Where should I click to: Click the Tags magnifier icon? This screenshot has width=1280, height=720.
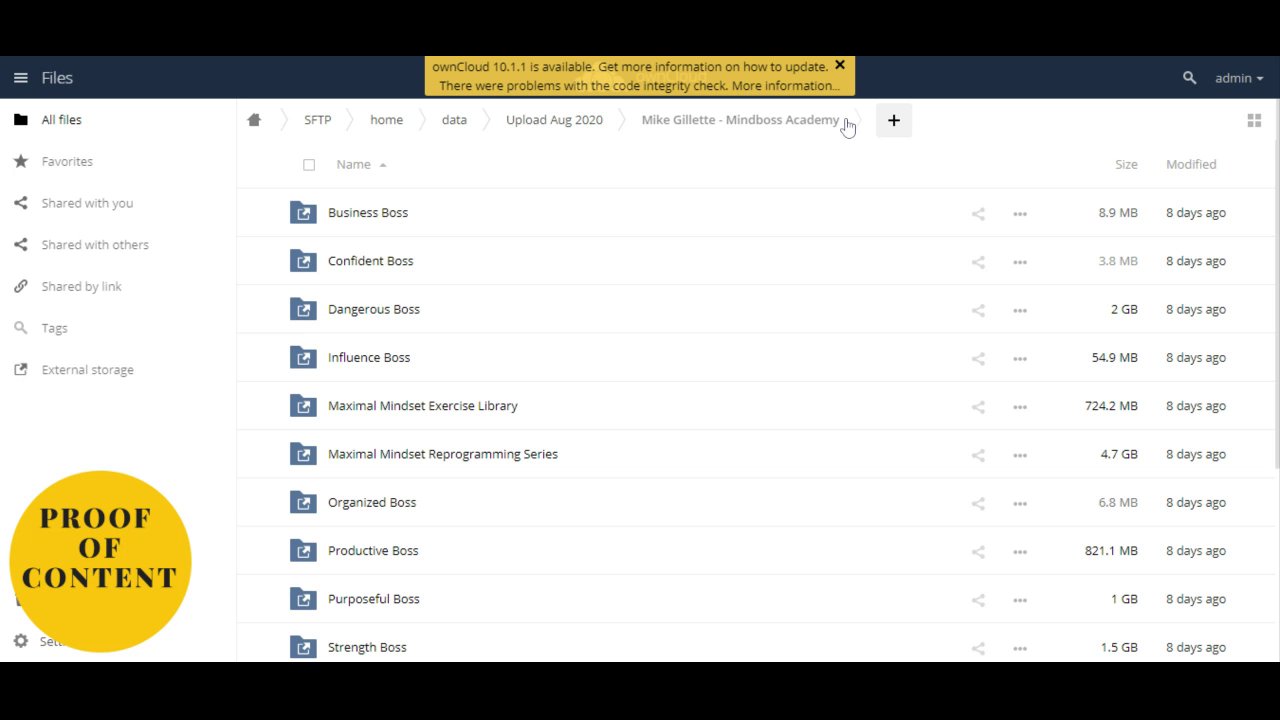click(x=20, y=328)
